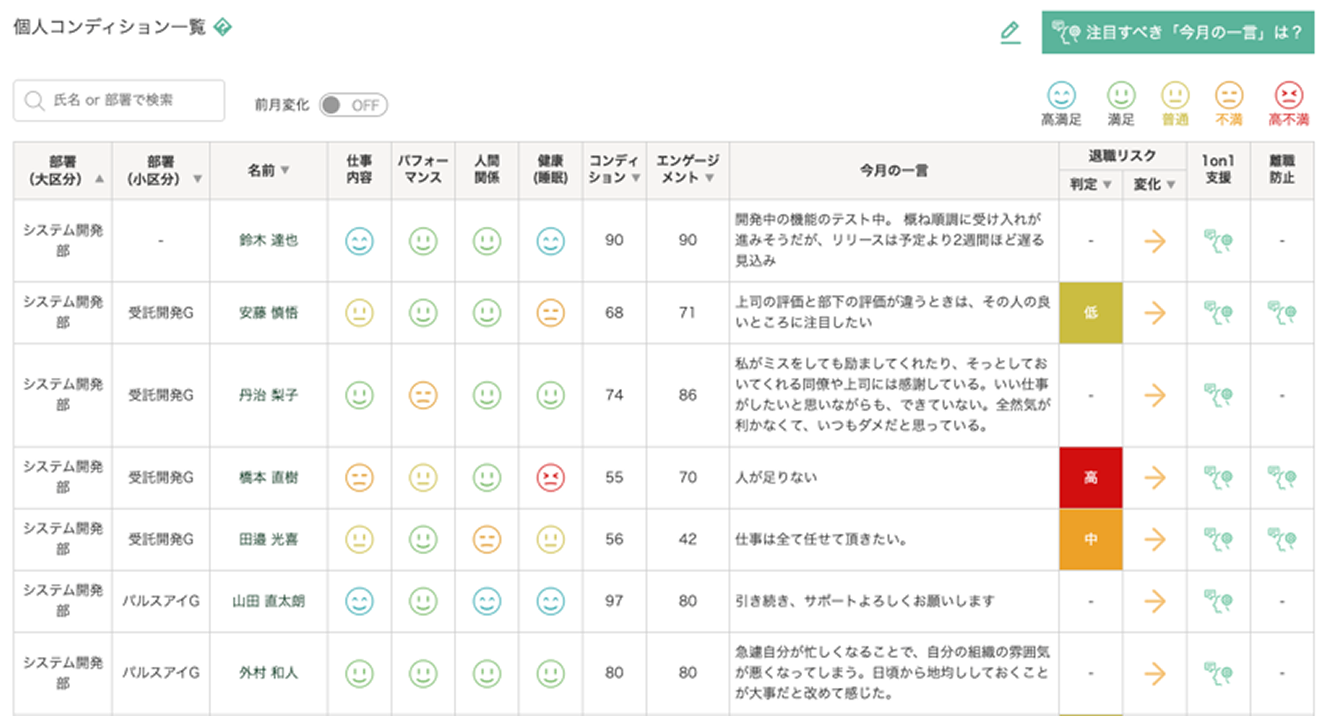Click 橋本 直樹's 離職防止 icon
The image size is (1324, 716).
(x=1282, y=478)
